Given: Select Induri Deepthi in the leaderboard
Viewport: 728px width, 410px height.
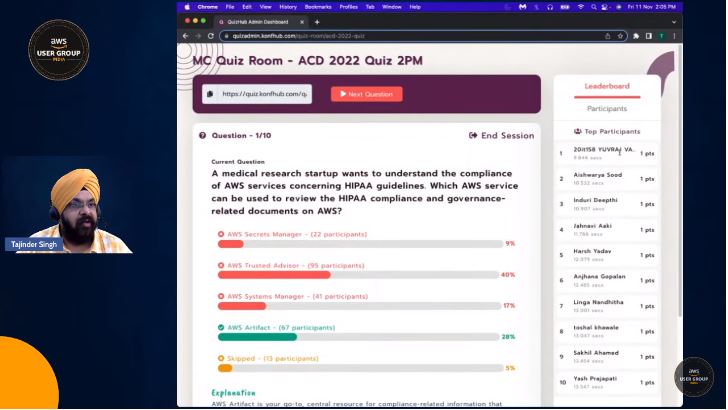Looking at the screenshot, I should [607, 204].
